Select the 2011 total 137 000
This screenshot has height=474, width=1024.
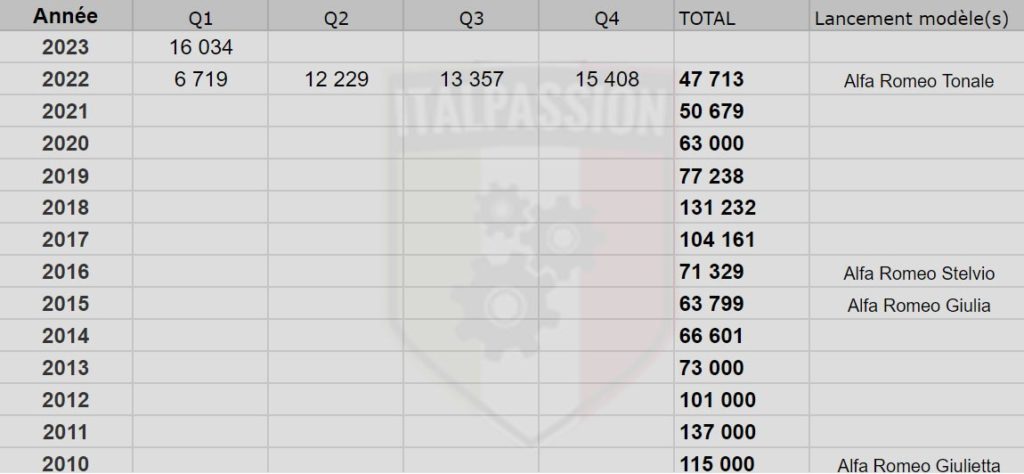click(742, 432)
